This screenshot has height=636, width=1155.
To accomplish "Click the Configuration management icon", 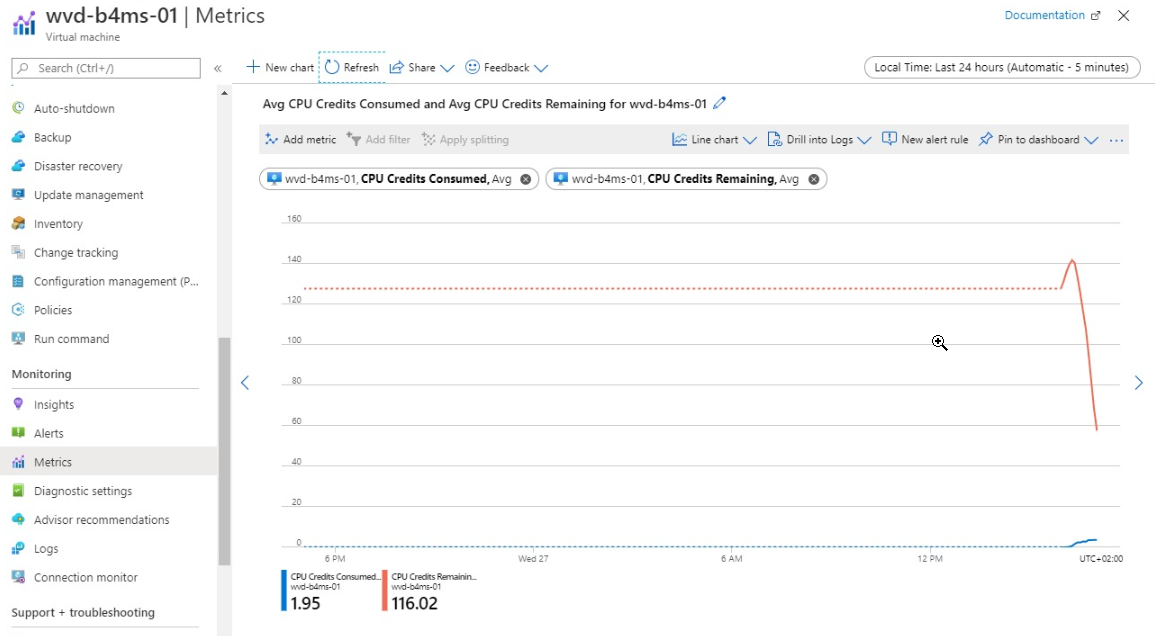I will point(18,280).
